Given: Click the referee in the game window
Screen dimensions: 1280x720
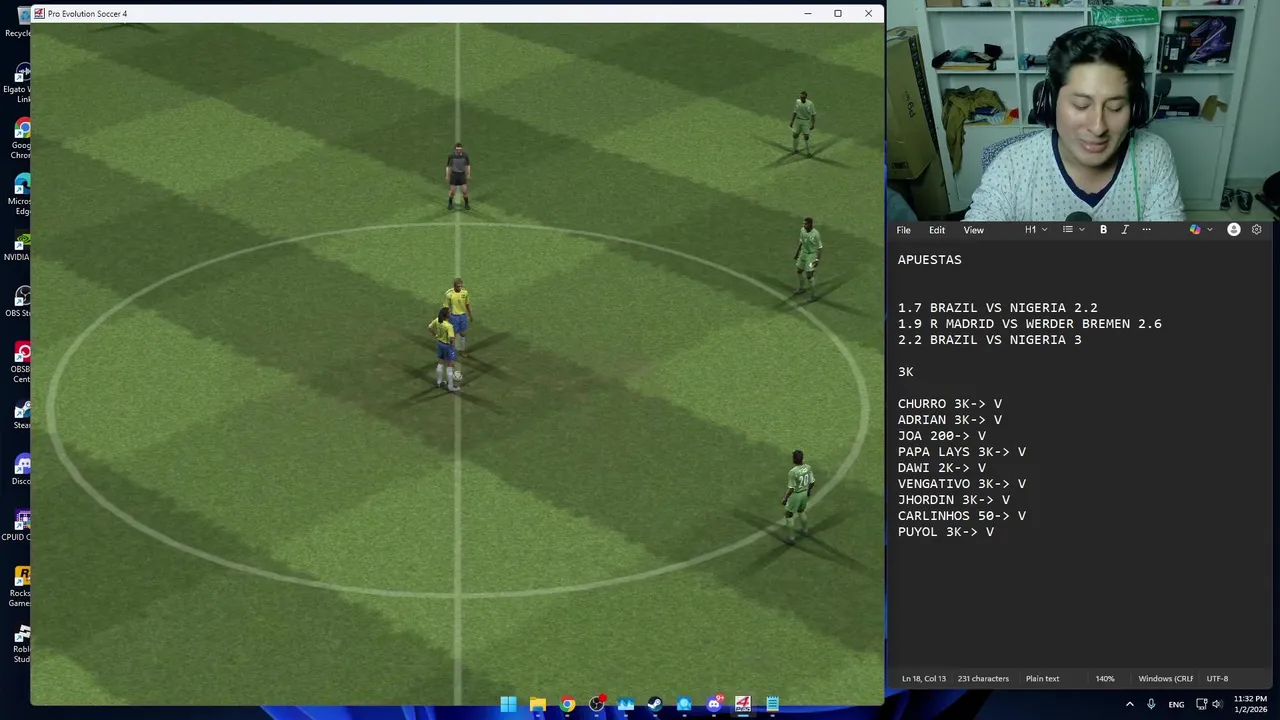Looking at the screenshot, I should [458, 176].
